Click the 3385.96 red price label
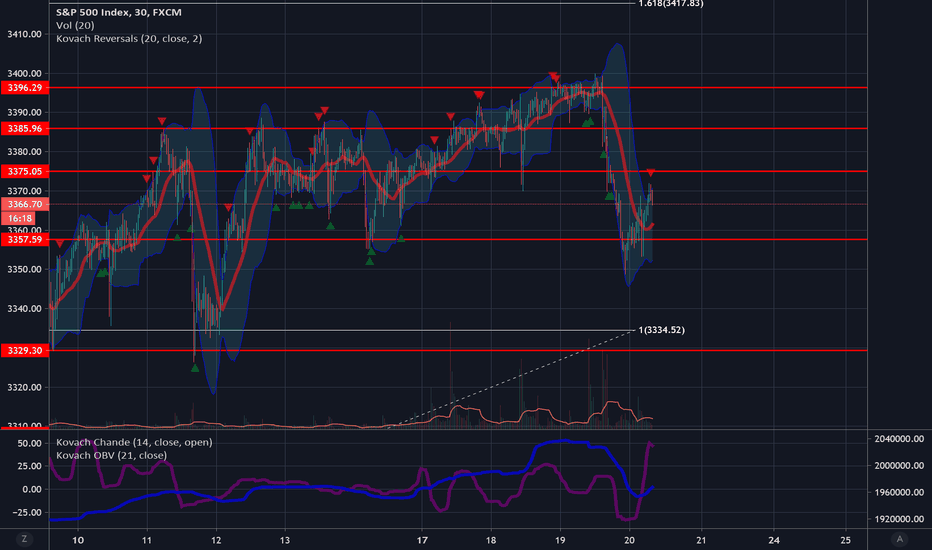 [24, 128]
